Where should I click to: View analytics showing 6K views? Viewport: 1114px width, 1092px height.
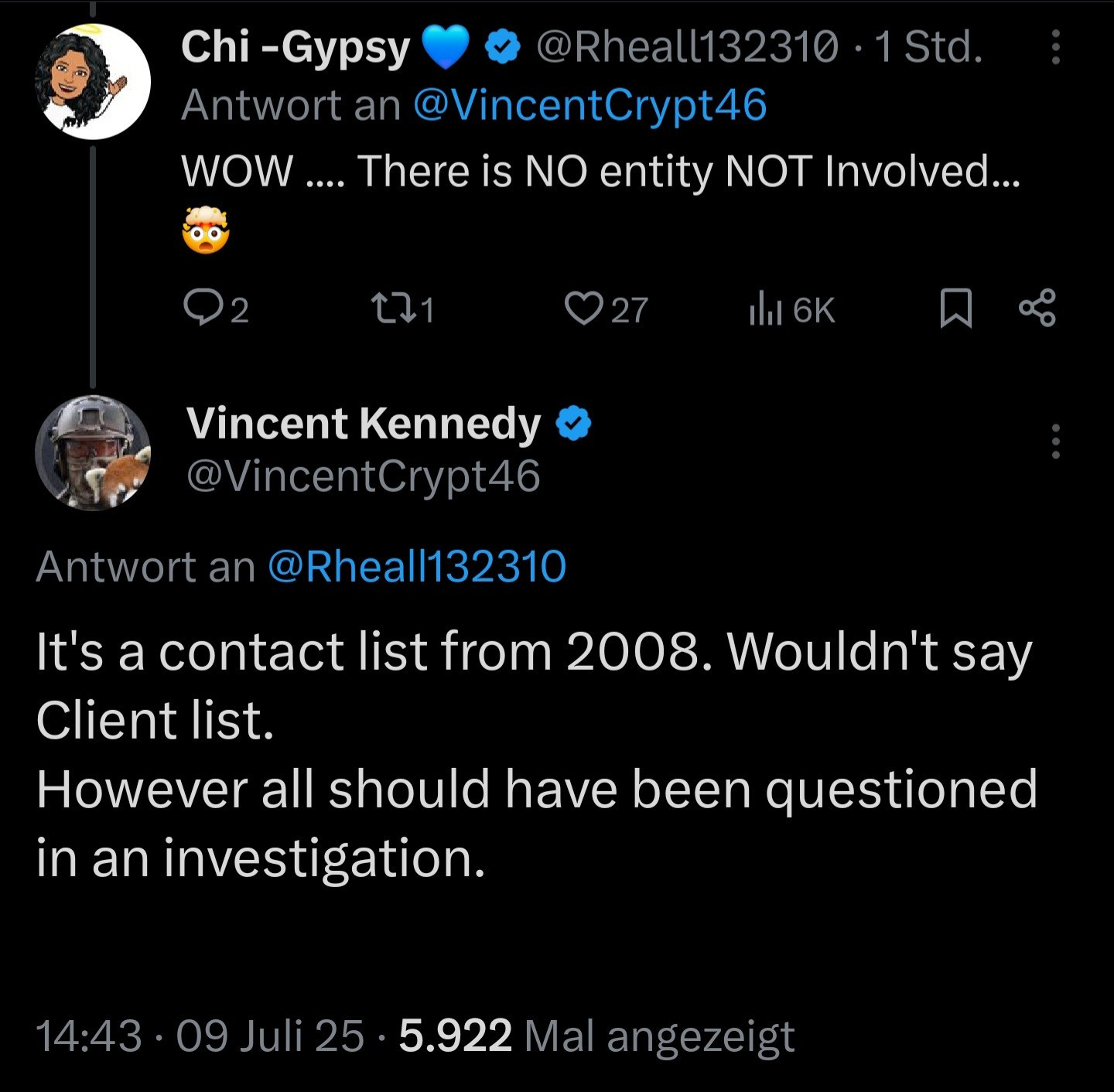791,310
